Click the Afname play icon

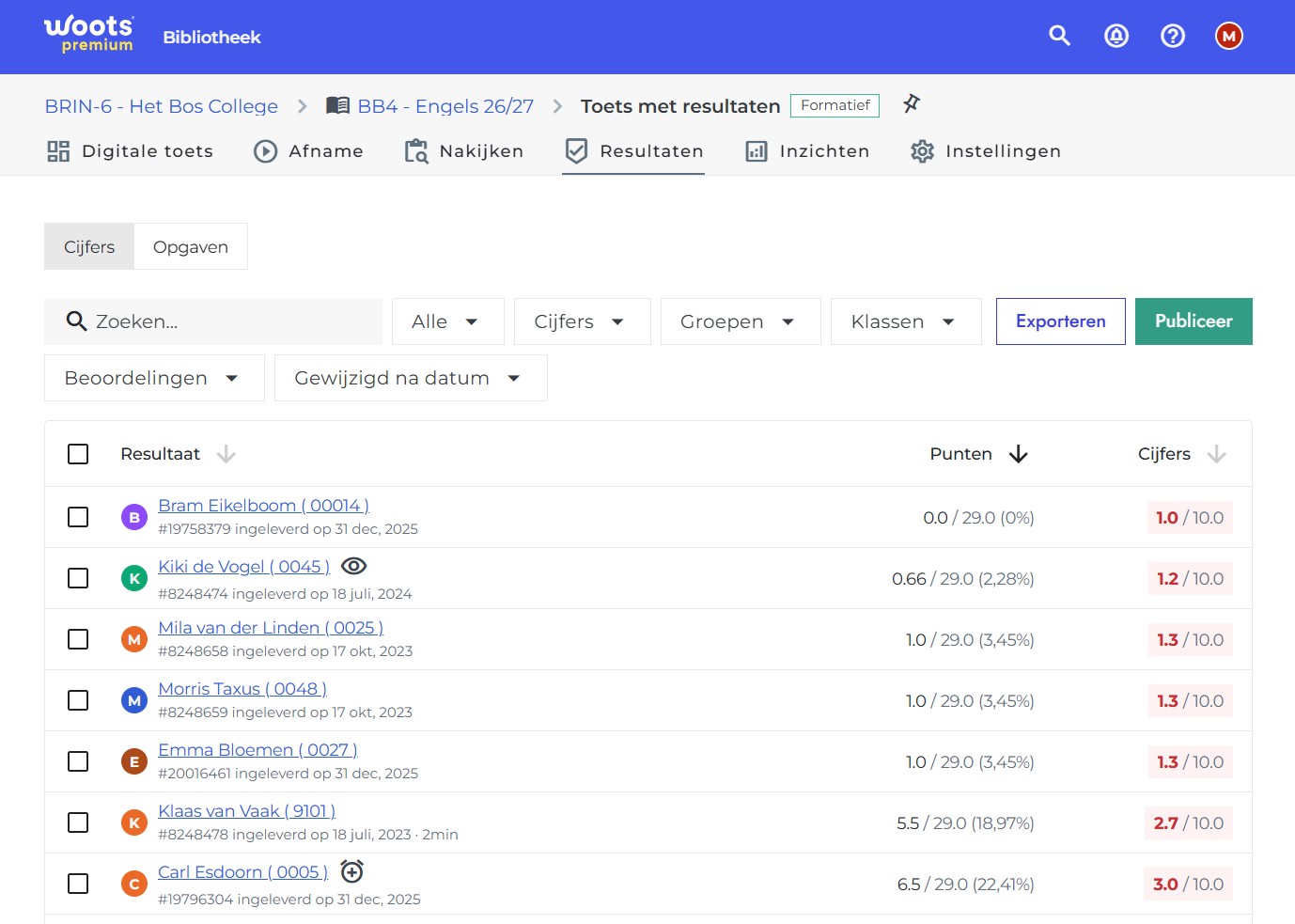266,151
